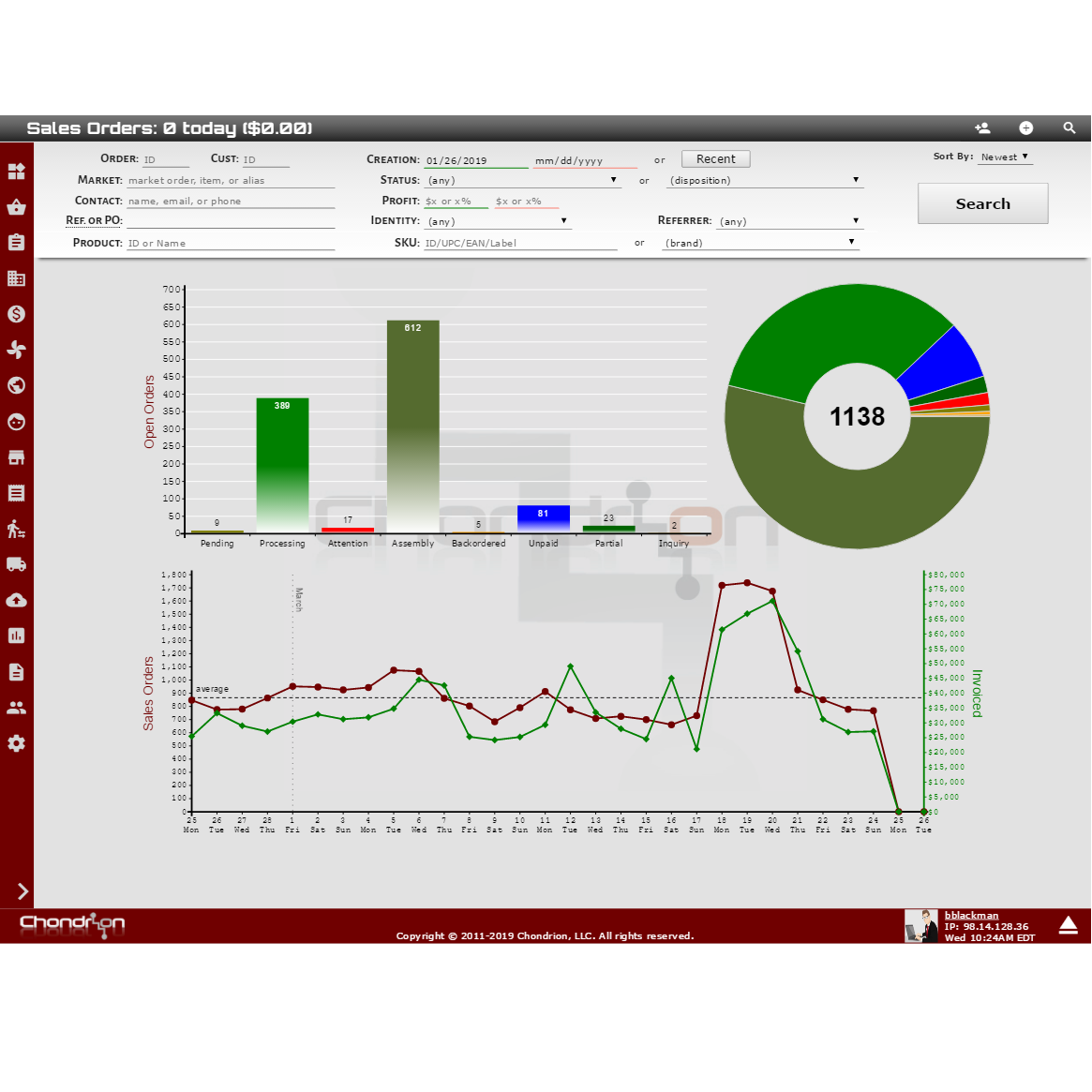Click the Assembly bar showing 612

coord(413,426)
